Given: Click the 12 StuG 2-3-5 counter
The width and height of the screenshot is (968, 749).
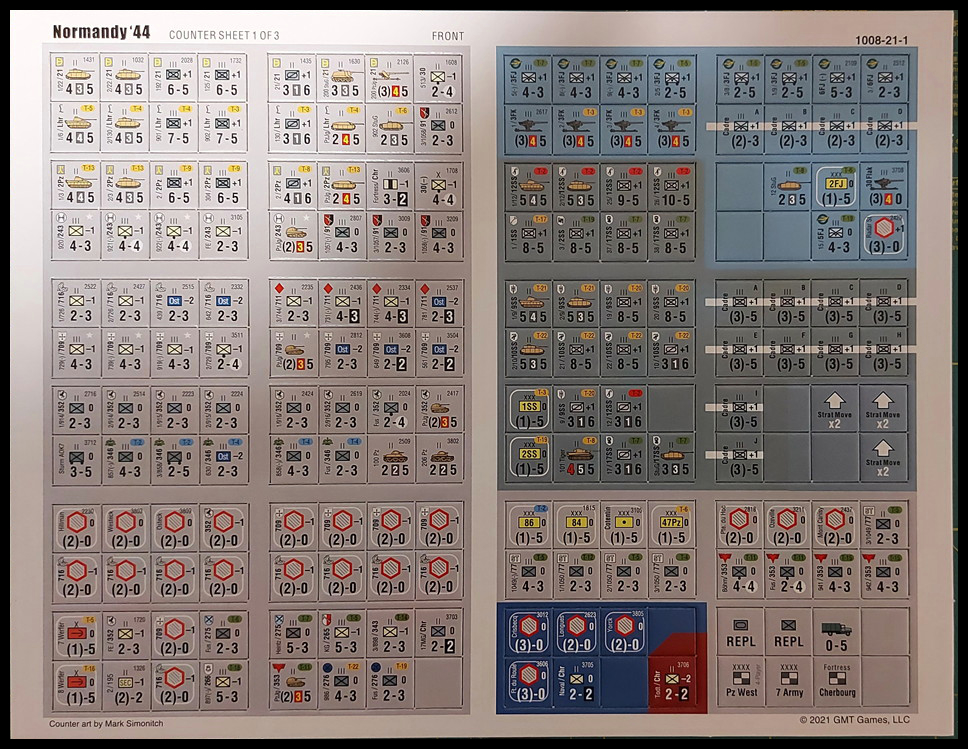Looking at the screenshot, I should tap(788, 186).
